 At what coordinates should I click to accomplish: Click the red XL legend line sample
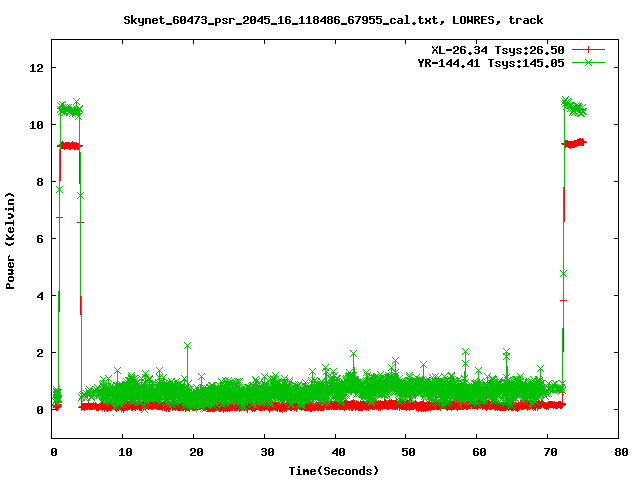[x=588, y=50]
